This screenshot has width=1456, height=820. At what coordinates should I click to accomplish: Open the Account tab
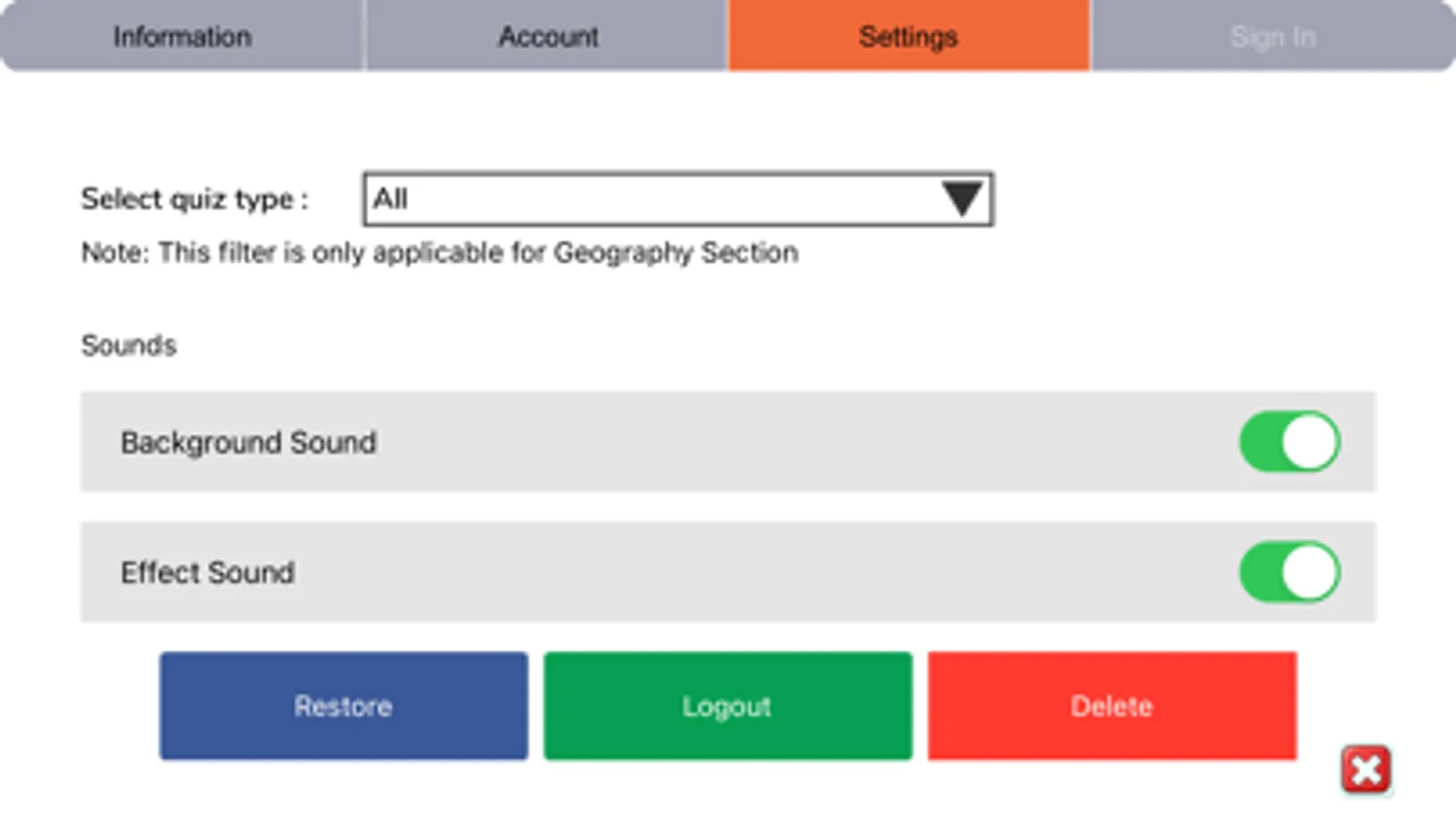(x=547, y=36)
